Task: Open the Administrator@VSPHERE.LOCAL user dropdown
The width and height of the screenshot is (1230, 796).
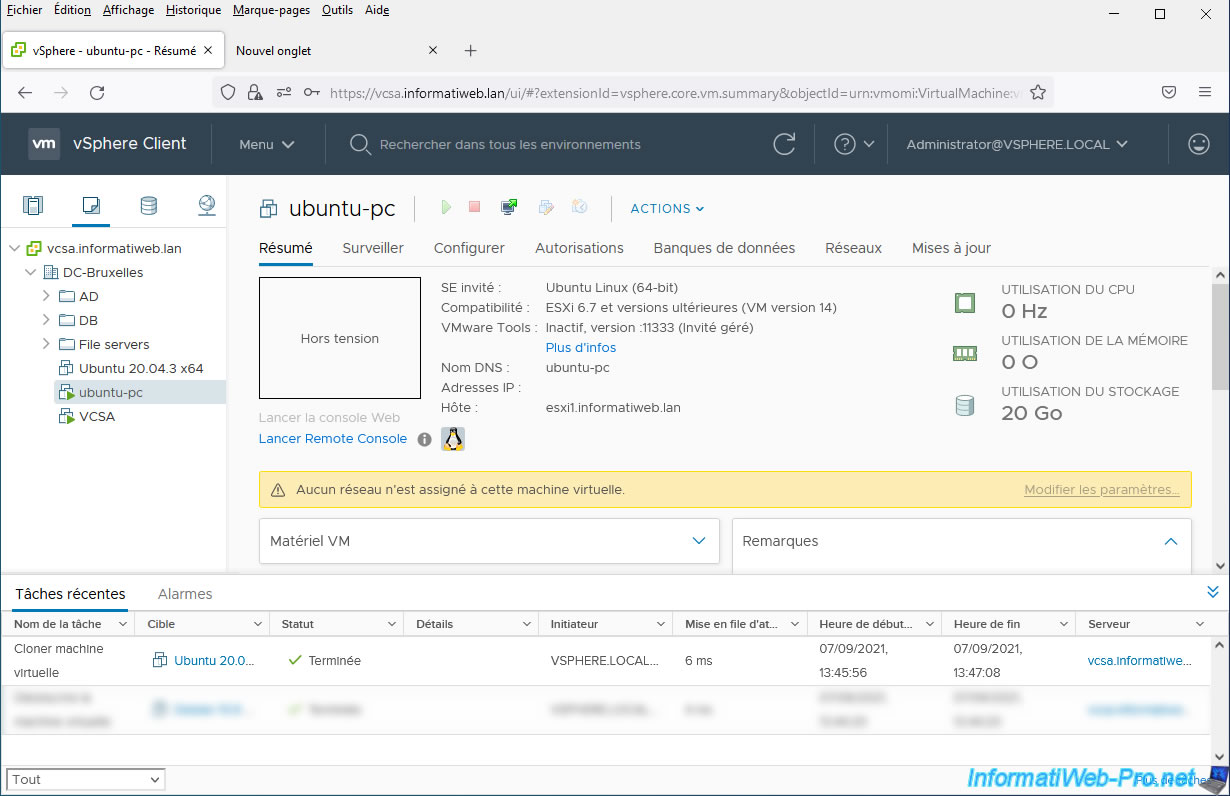Action: (1017, 144)
